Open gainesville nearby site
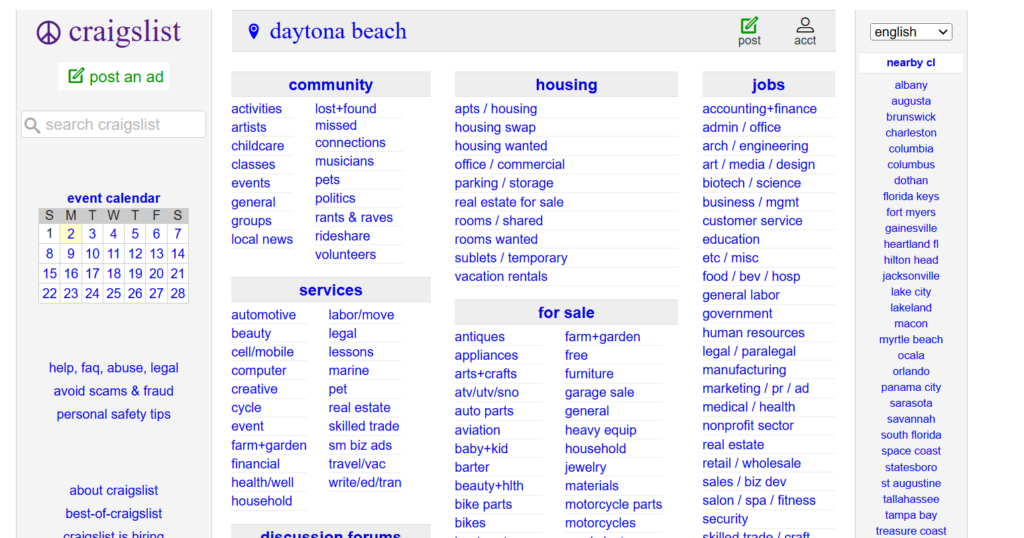 coord(910,229)
